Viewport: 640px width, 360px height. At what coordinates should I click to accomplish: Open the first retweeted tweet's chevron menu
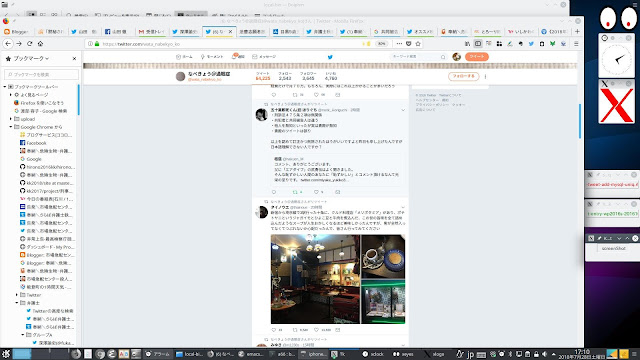[x=403, y=110]
